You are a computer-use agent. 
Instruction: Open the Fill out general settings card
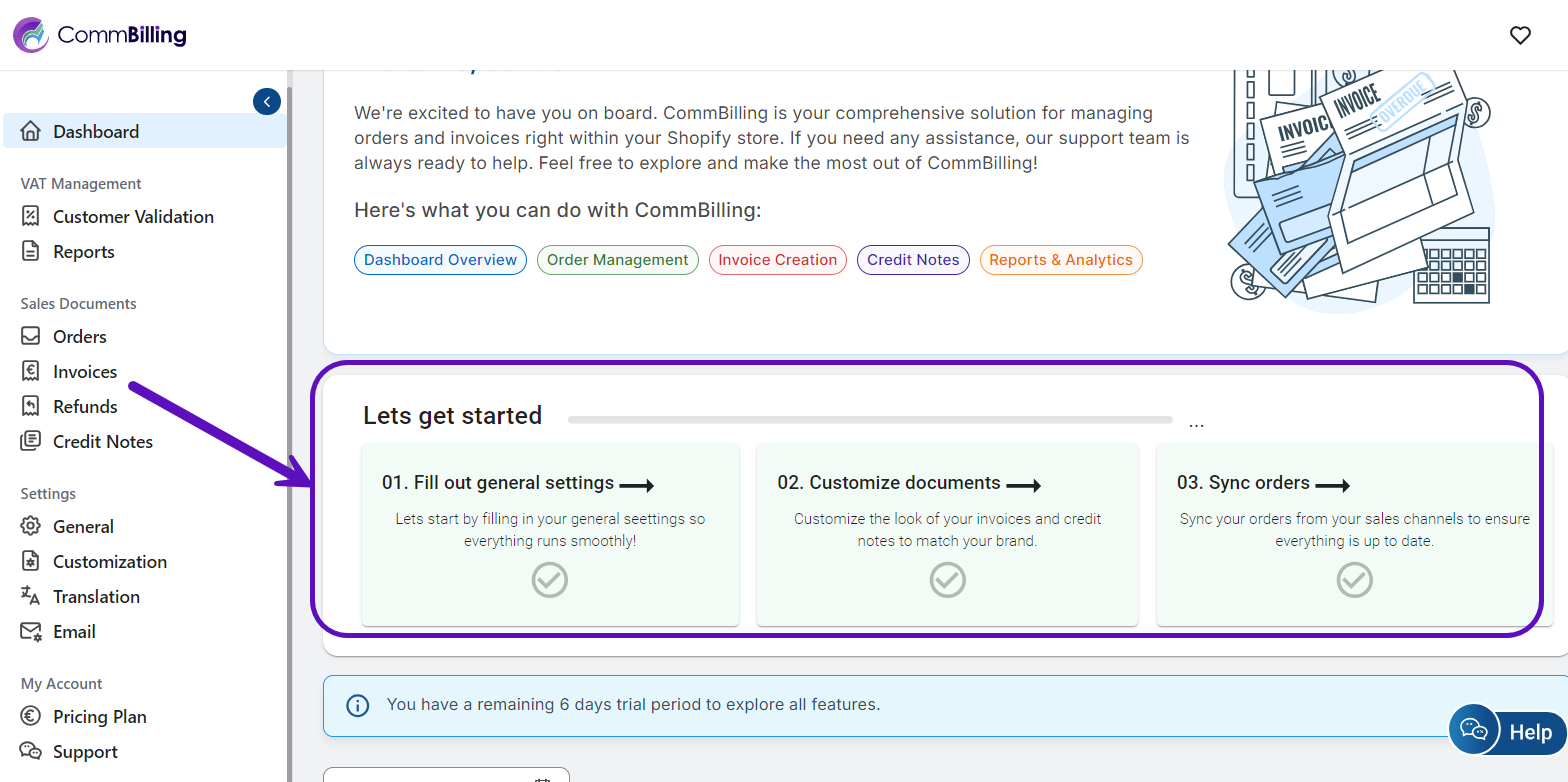tap(550, 535)
